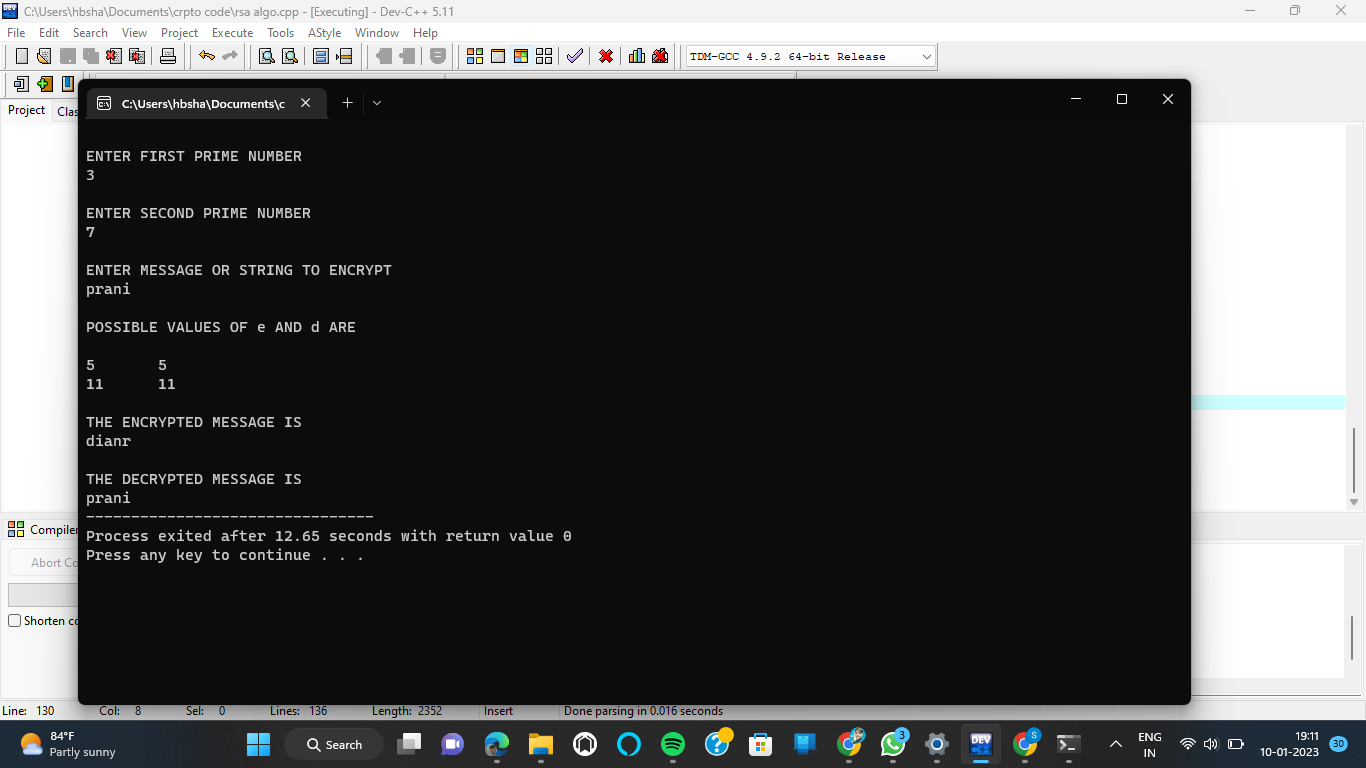The image size is (1366, 768).
Task: Enable the Shorten compiler paths checkbox
Action: [x=14, y=620]
